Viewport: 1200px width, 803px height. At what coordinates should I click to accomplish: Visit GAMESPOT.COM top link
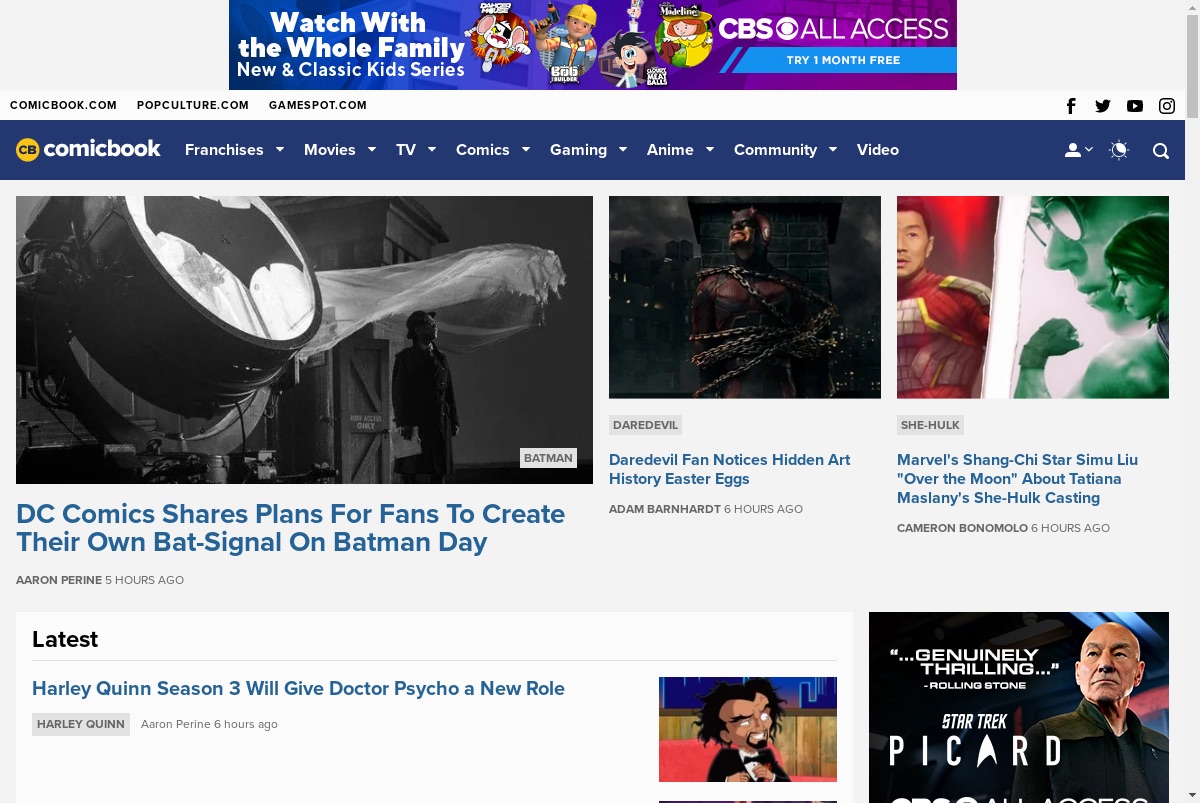tap(318, 105)
